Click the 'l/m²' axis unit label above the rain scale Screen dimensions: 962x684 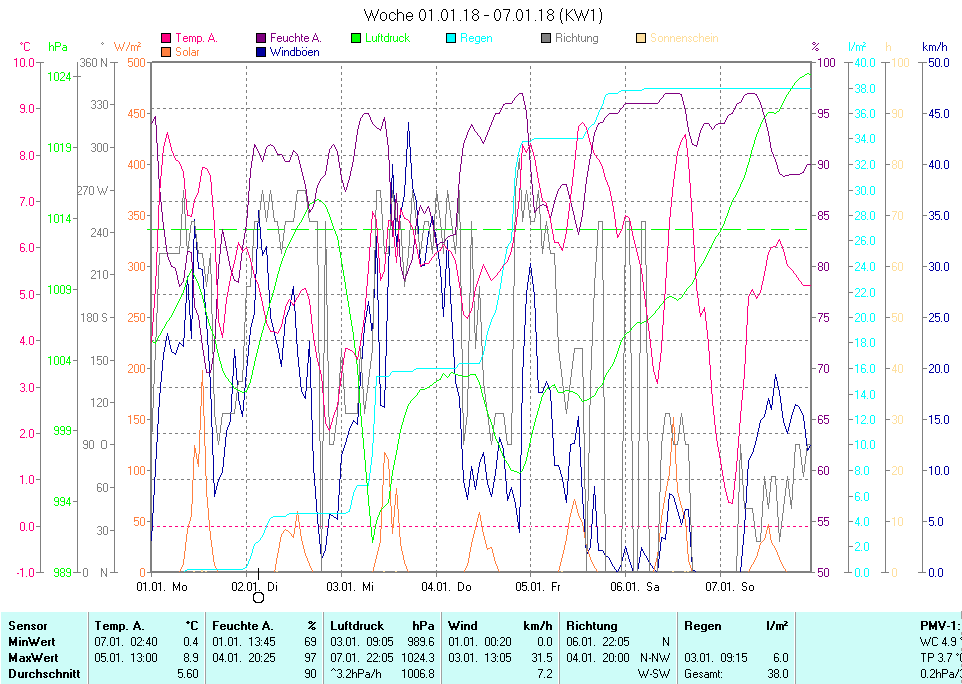click(x=857, y=47)
